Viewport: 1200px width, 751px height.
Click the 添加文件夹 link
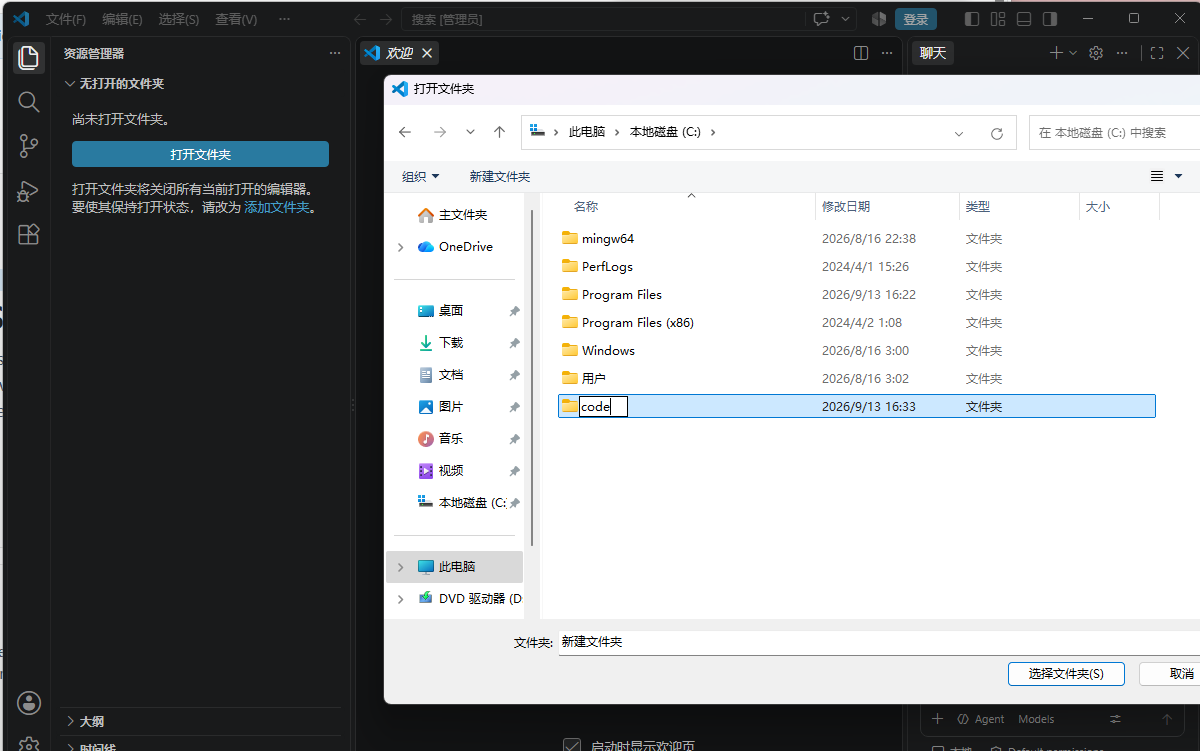(x=277, y=208)
